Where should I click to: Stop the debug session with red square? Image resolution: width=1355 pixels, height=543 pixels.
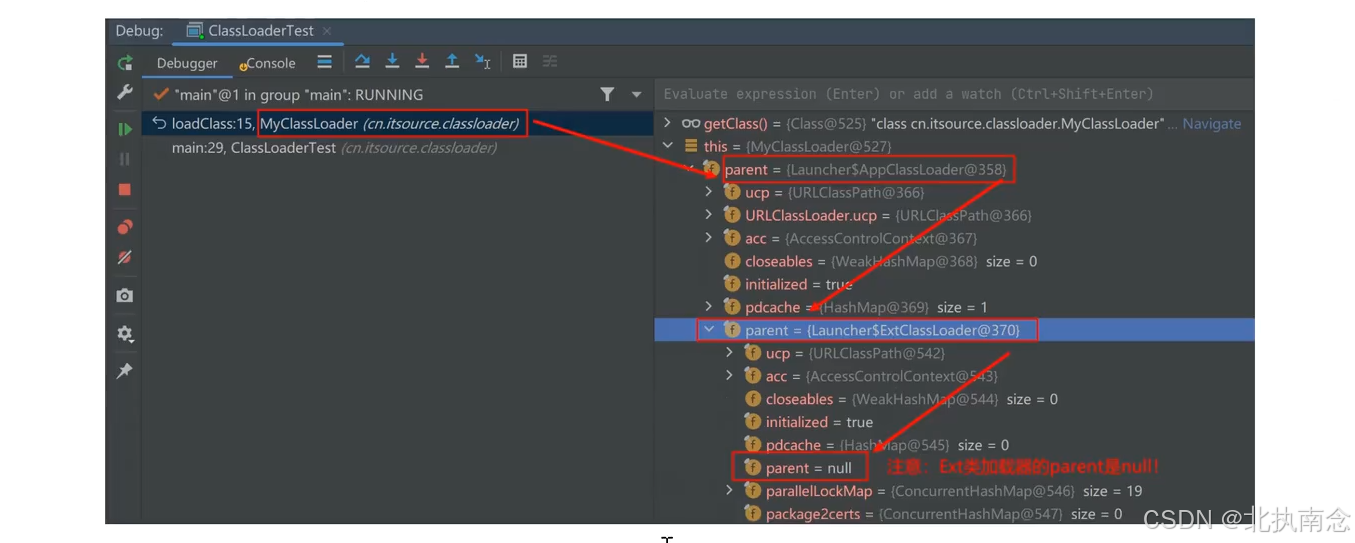click(x=125, y=189)
